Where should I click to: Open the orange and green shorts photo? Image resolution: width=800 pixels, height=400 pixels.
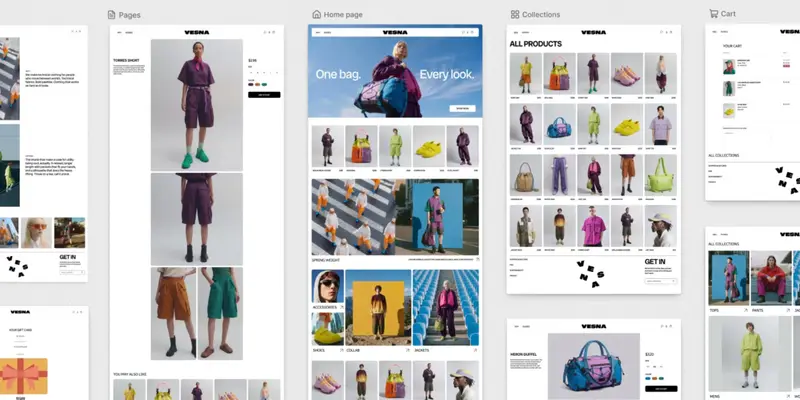[196, 314]
